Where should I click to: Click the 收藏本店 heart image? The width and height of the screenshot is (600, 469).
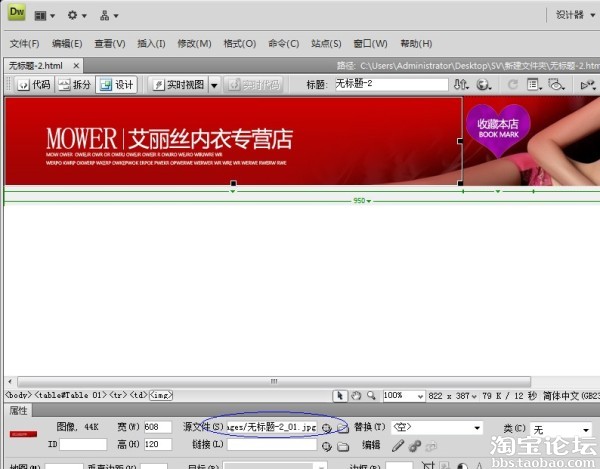[498, 130]
